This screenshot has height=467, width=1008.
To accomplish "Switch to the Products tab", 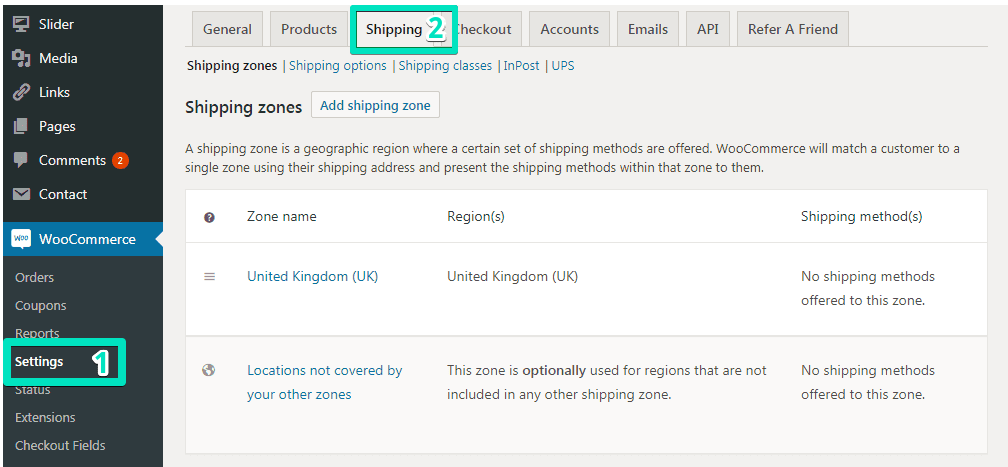I will pyautogui.click(x=309, y=29).
